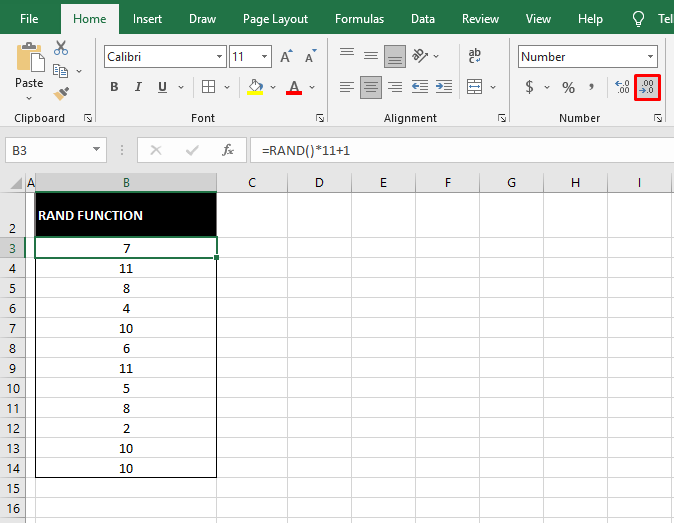The height and width of the screenshot is (523, 674).
Task: Switch to the Formulas tab
Action: 359,19
